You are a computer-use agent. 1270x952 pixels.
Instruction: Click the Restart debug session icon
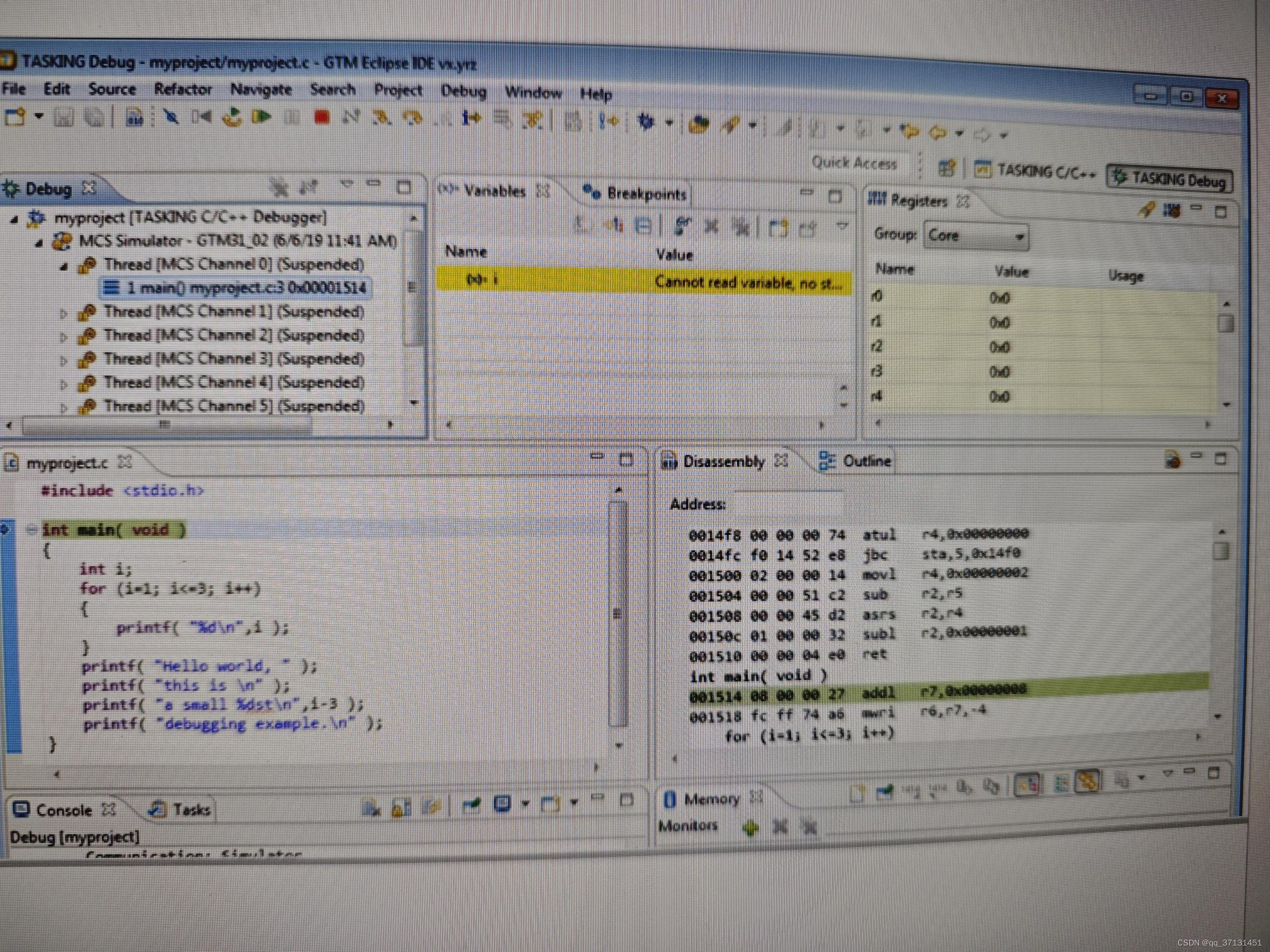click(233, 117)
